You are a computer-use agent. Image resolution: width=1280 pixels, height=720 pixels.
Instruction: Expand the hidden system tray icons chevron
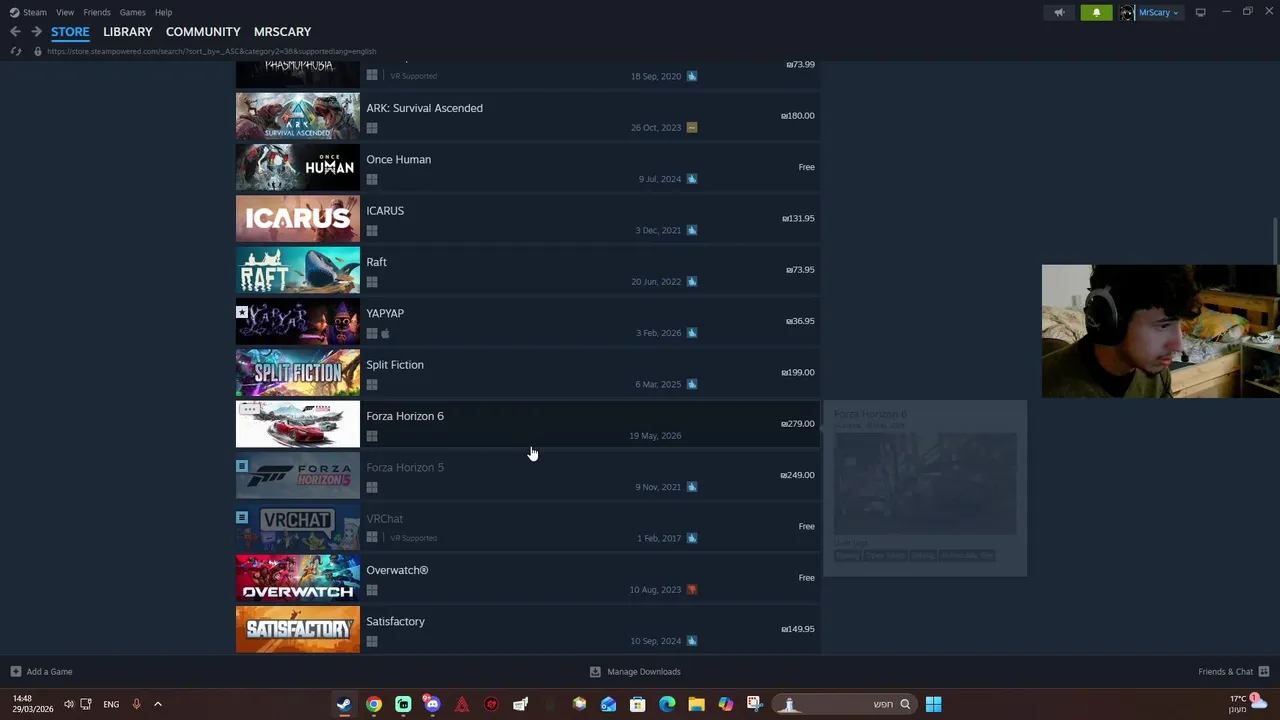click(157, 704)
